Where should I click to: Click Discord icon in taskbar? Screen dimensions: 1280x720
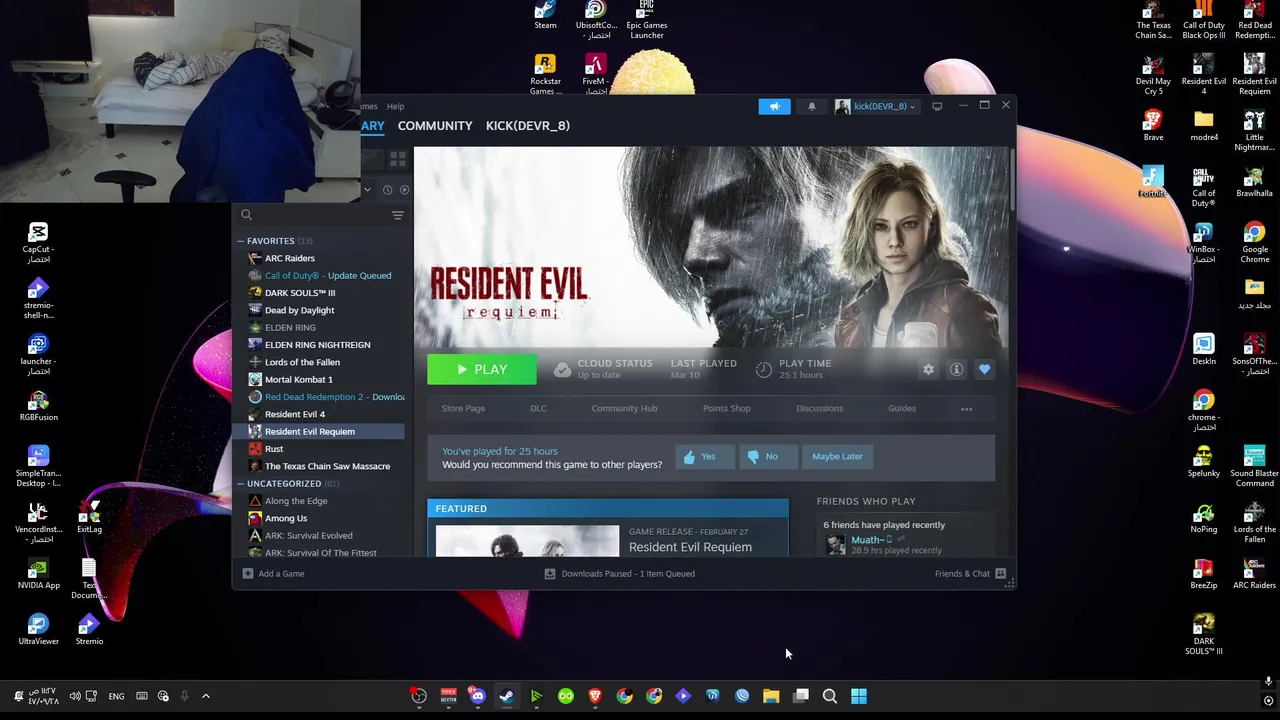[477, 696]
